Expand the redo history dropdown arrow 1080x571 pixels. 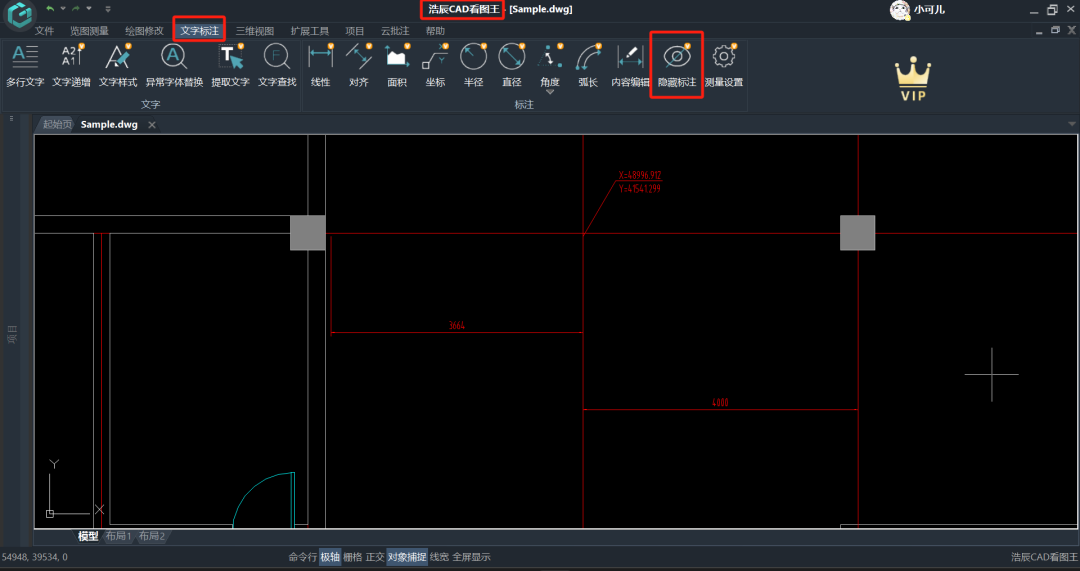(x=89, y=9)
